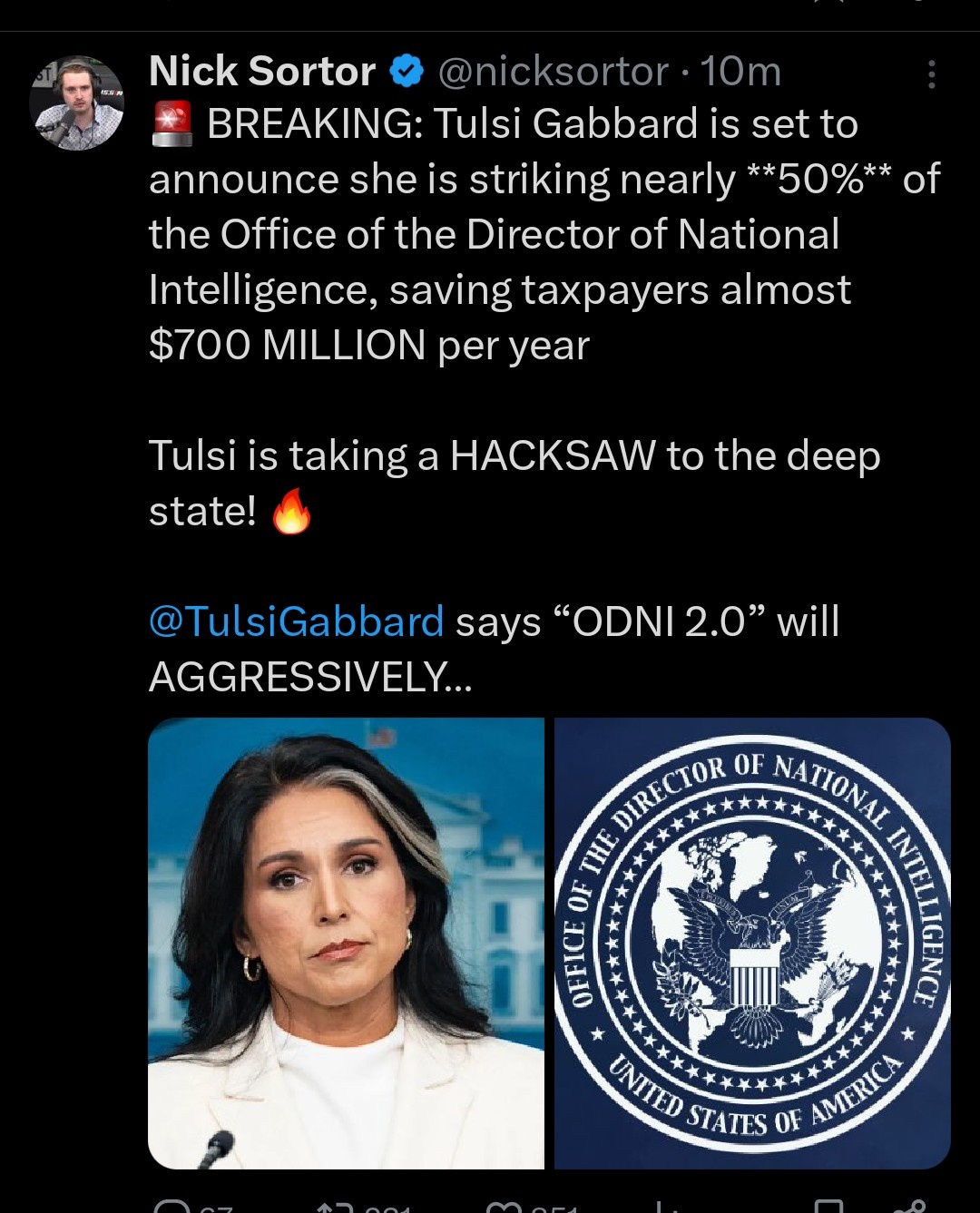Open the woman's photo on left
980x1213 pixels.
[x=346, y=944]
